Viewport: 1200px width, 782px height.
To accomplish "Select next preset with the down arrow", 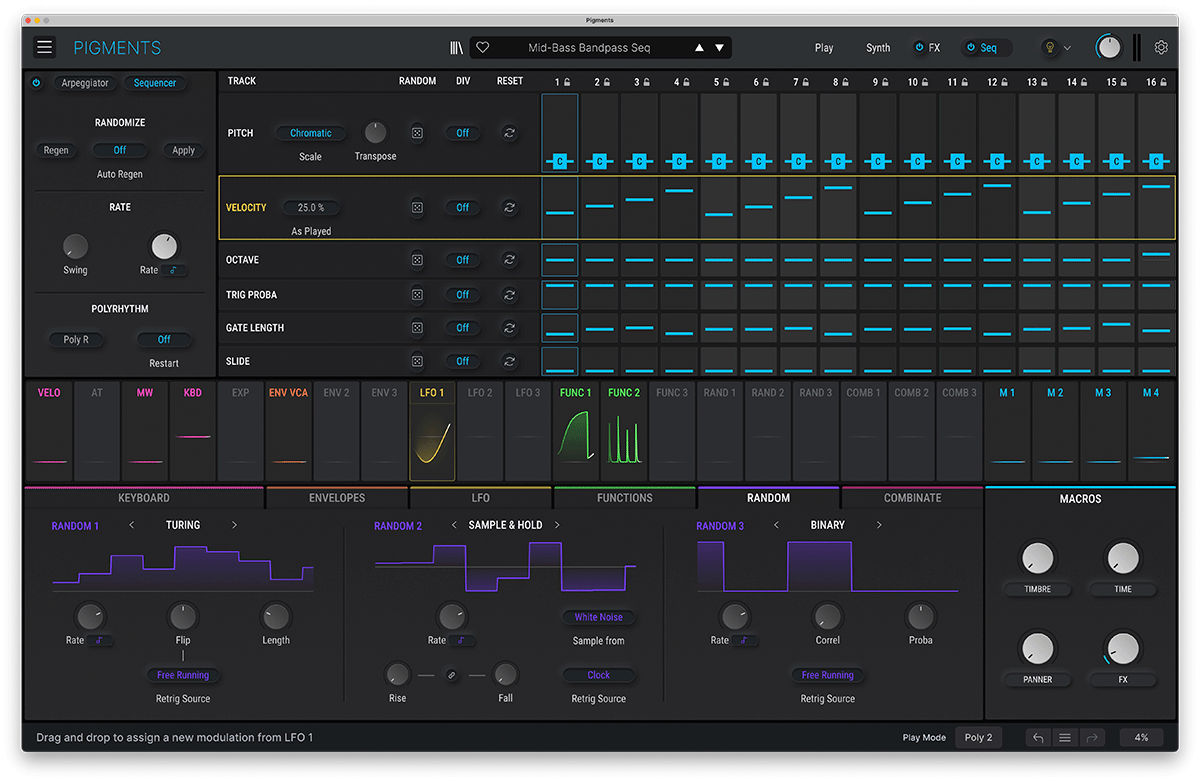I will point(719,48).
